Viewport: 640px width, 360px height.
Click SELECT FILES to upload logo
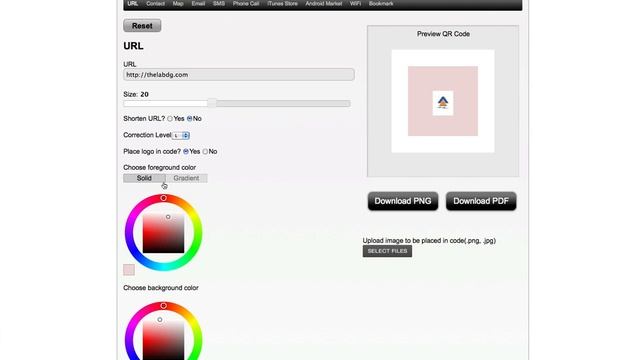(x=387, y=251)
